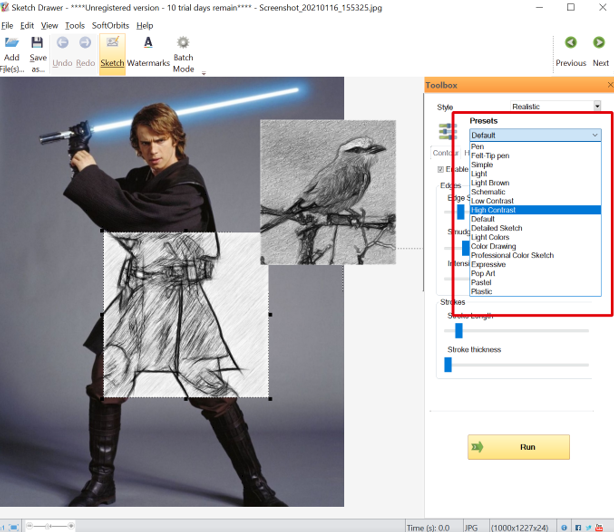Open the Facebook icon in the status bar
Image resolution: width=614 pixels, height=532 pixels.
pyautogui.click(x=578, y=527)
